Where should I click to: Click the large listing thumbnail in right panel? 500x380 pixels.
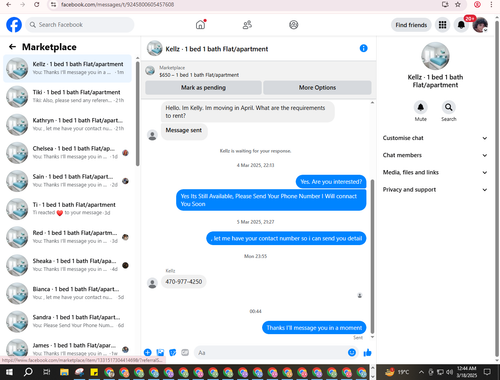click(435, 56)
